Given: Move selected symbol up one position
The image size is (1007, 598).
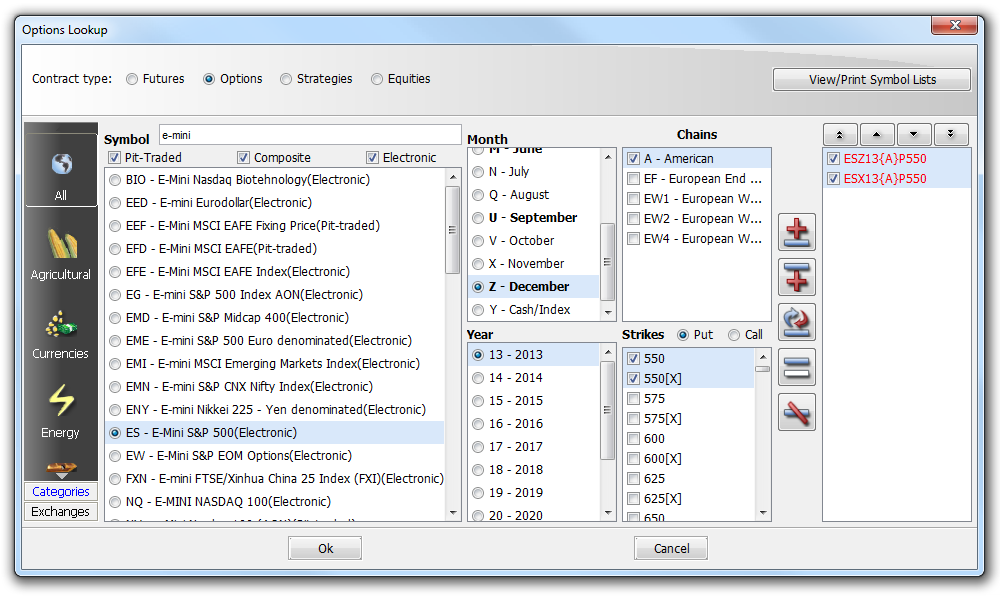Looking at the screenshot, I should 877,135.
